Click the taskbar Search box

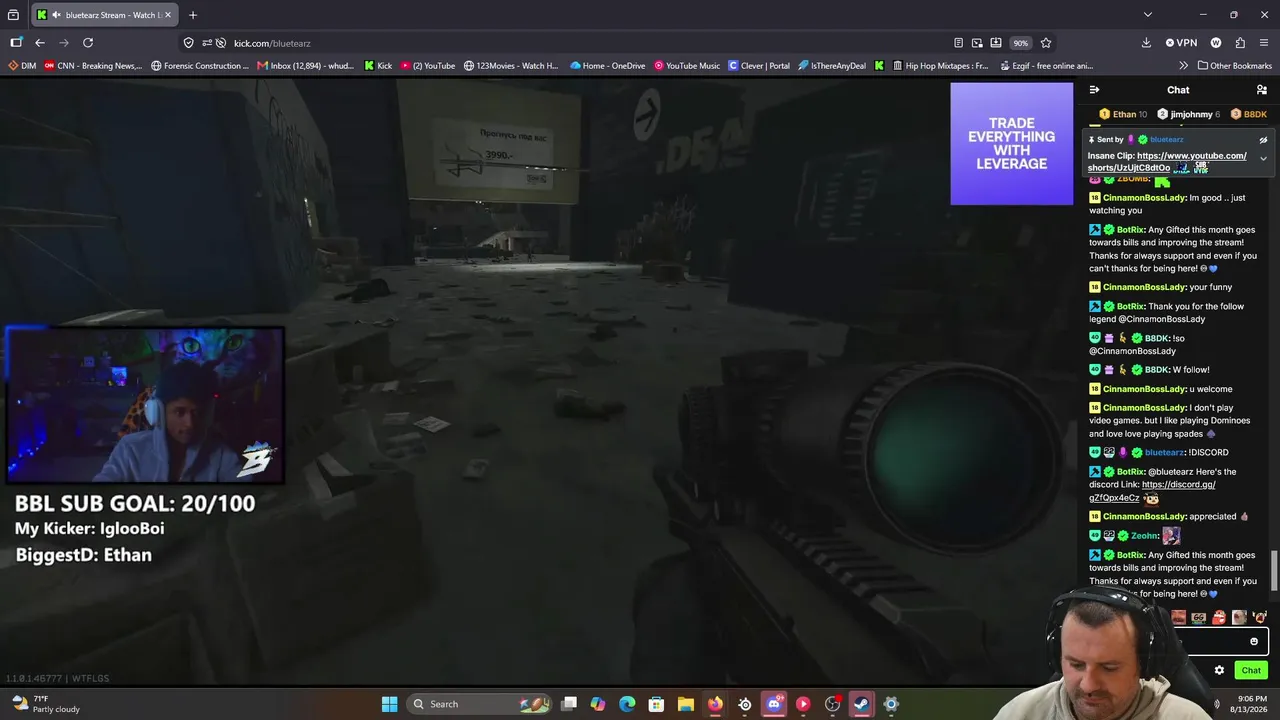480,704
